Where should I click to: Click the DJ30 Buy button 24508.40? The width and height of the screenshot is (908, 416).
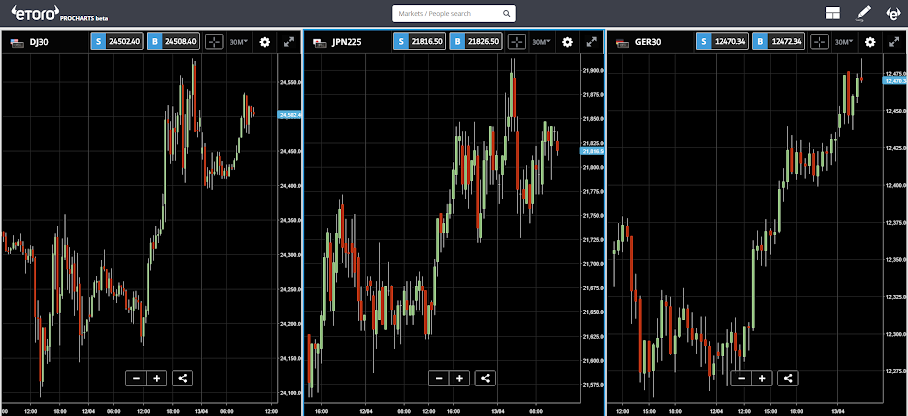point(174,42)
